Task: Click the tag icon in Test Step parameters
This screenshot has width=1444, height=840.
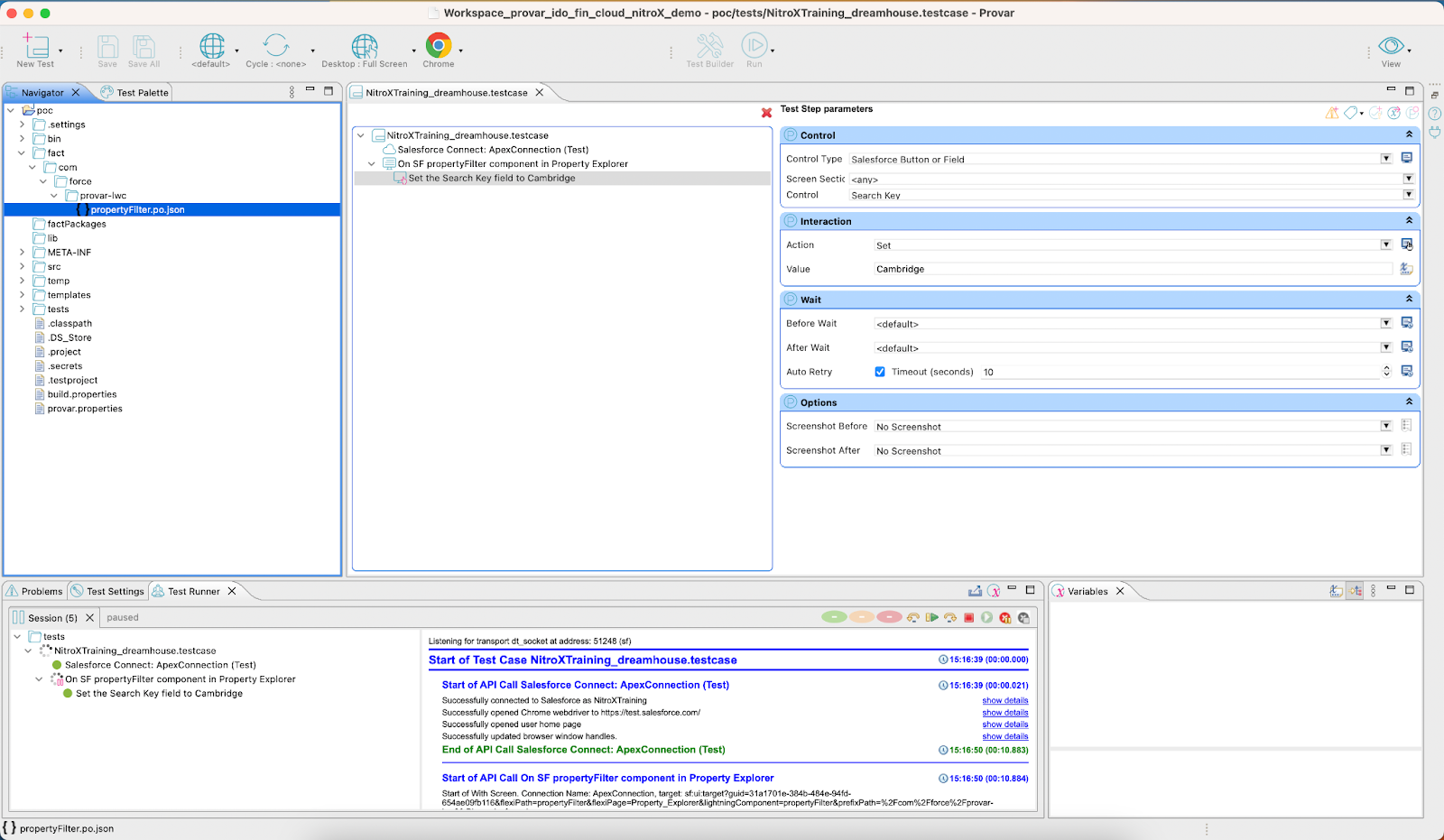Action: (1351, 113)
